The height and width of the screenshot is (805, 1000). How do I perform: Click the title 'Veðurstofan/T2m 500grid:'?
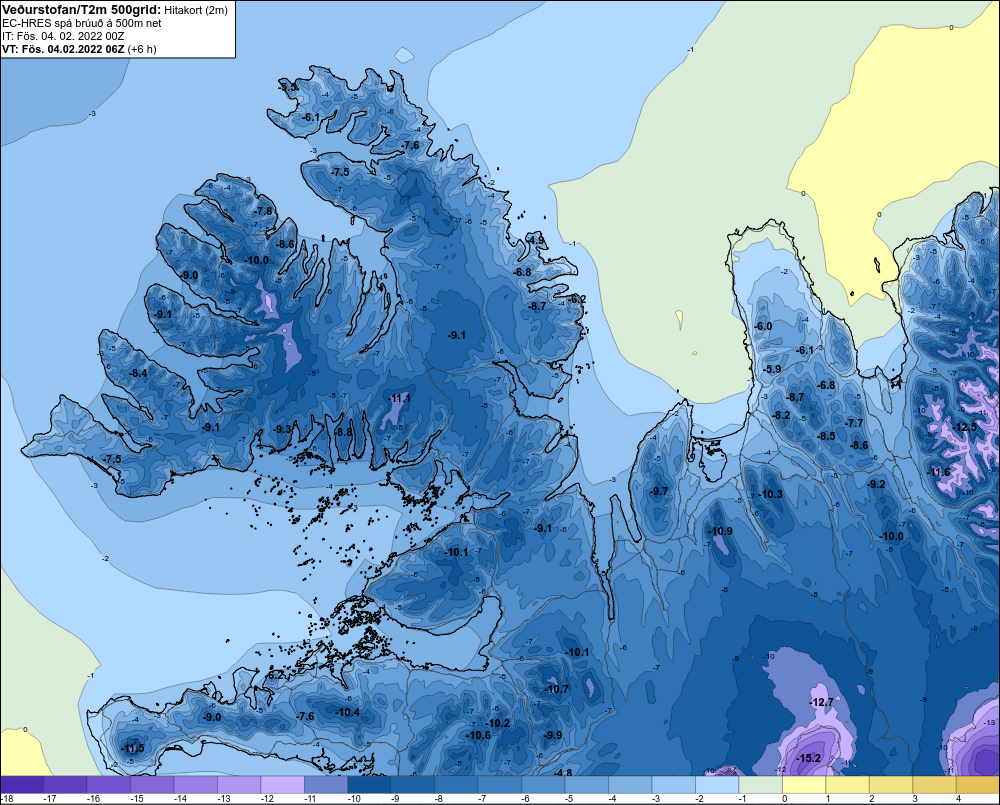tap(81, 10)
